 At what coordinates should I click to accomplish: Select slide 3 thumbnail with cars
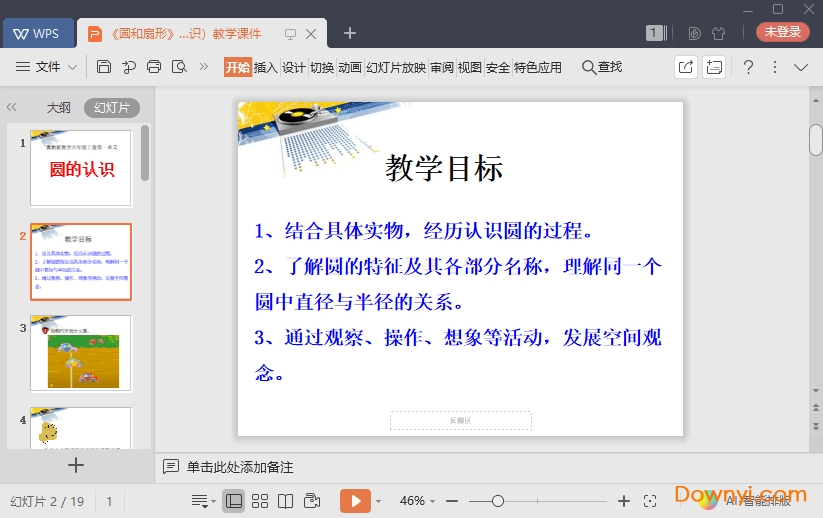81,353
